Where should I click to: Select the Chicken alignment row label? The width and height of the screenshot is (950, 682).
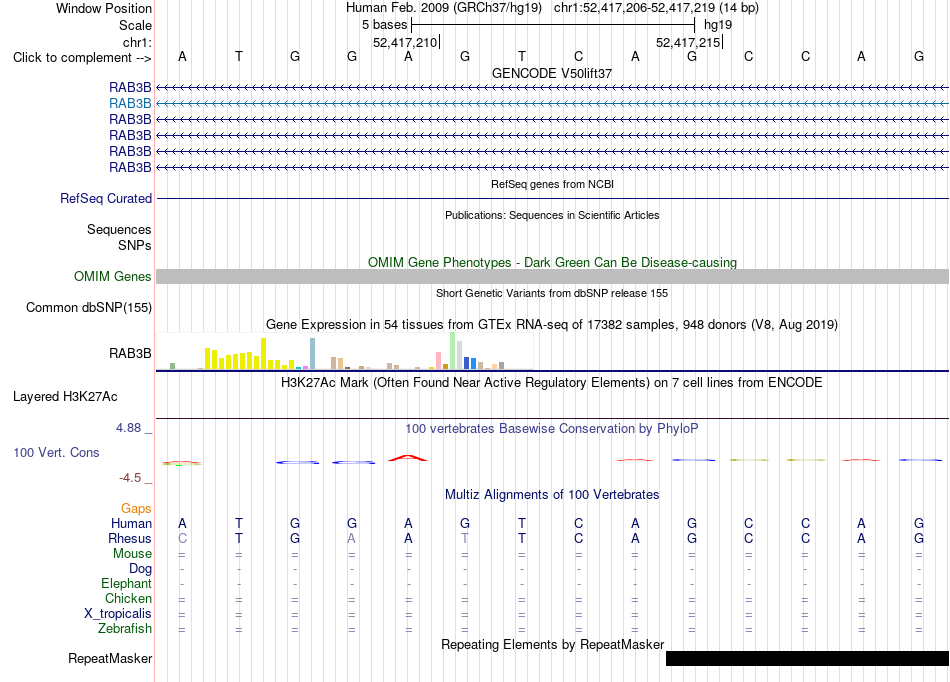(128, 598)
